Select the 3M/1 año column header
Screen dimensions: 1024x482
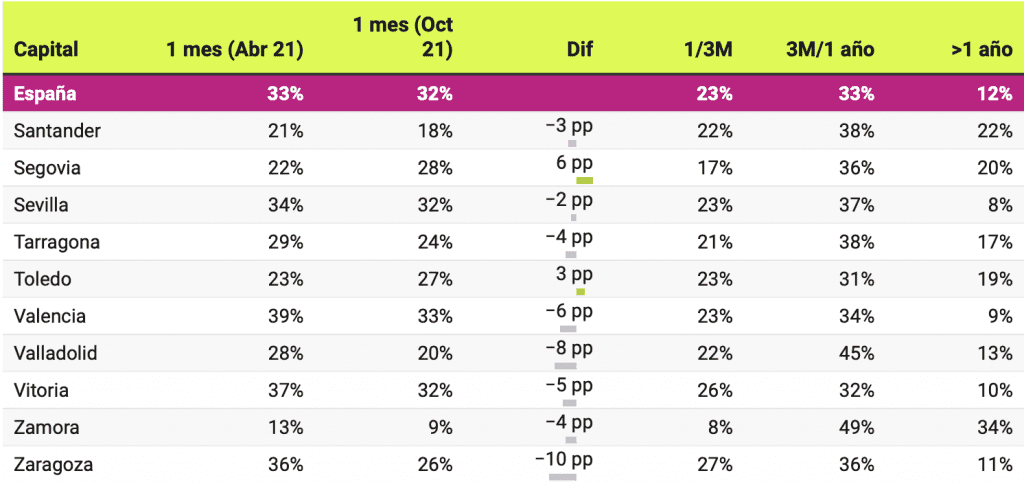click(x=830, y=49)
